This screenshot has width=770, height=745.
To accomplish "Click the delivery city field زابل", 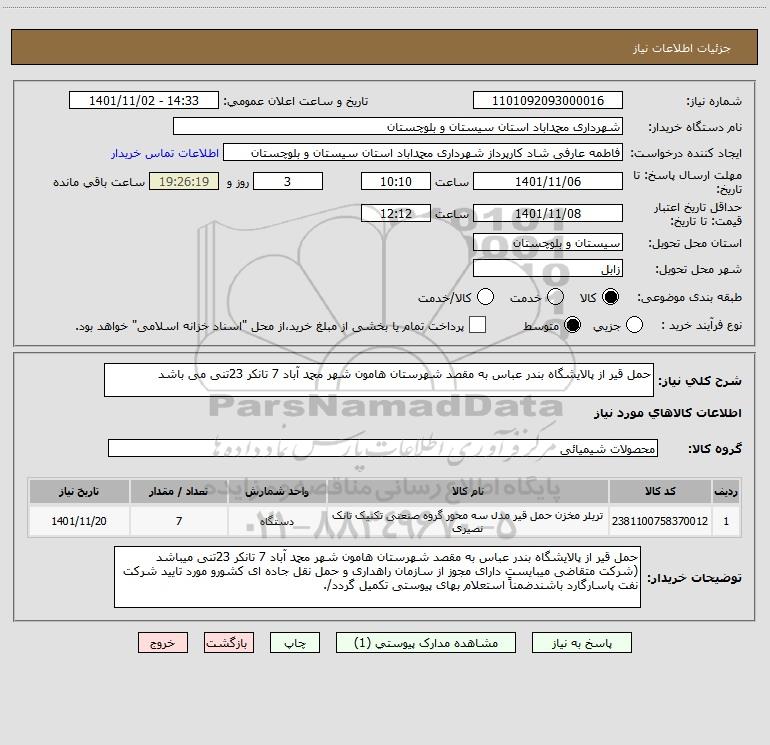I will pyautogui.click(x=548, y=269).
